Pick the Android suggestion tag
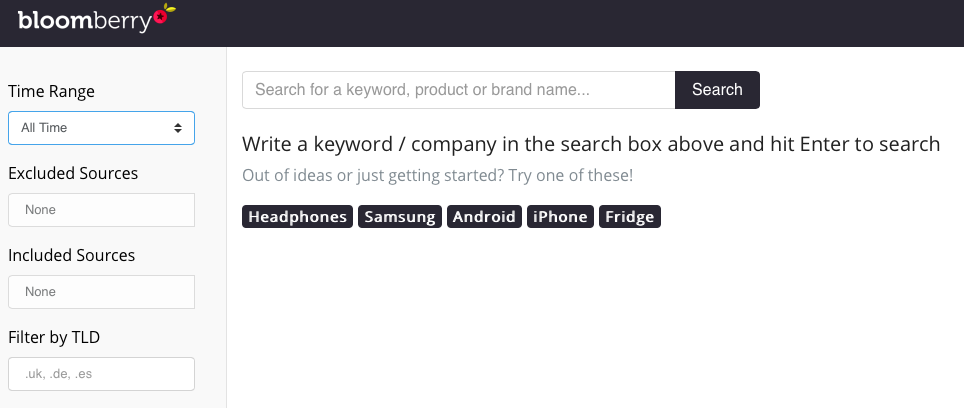Viewport: 964px width, 408px height. pyautogui.click(x=484, y=217)
